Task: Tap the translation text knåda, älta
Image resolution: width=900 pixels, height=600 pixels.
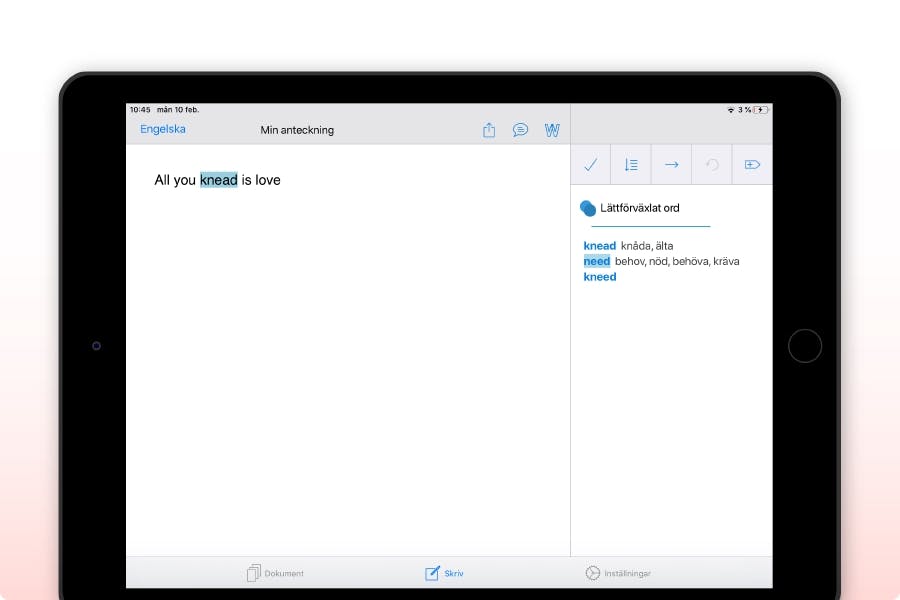Action: (x=647, y=246)
